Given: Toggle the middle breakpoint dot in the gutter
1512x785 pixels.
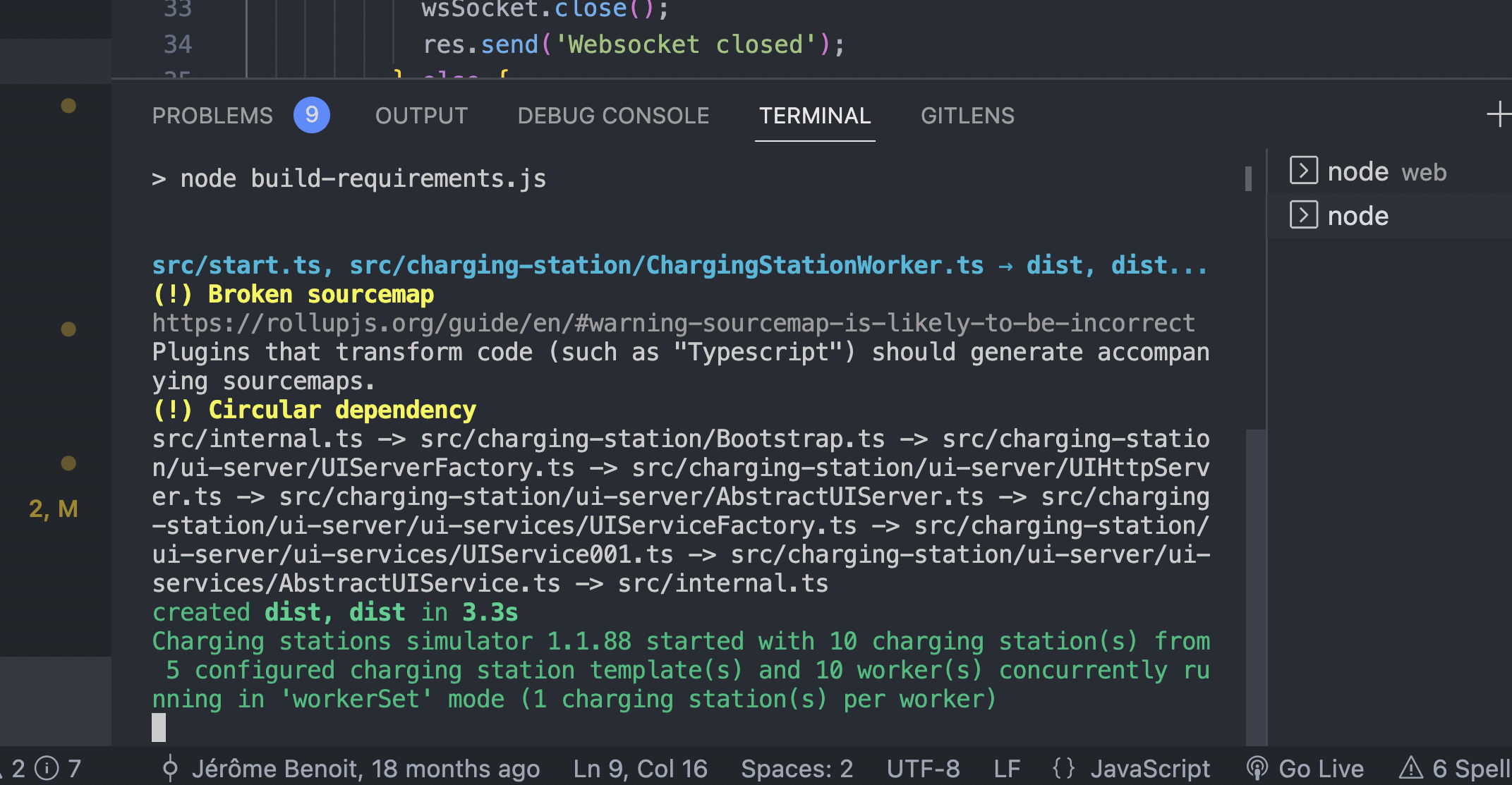Looking at the screenshot, I should pyautogui.click(x=68, y=329).
